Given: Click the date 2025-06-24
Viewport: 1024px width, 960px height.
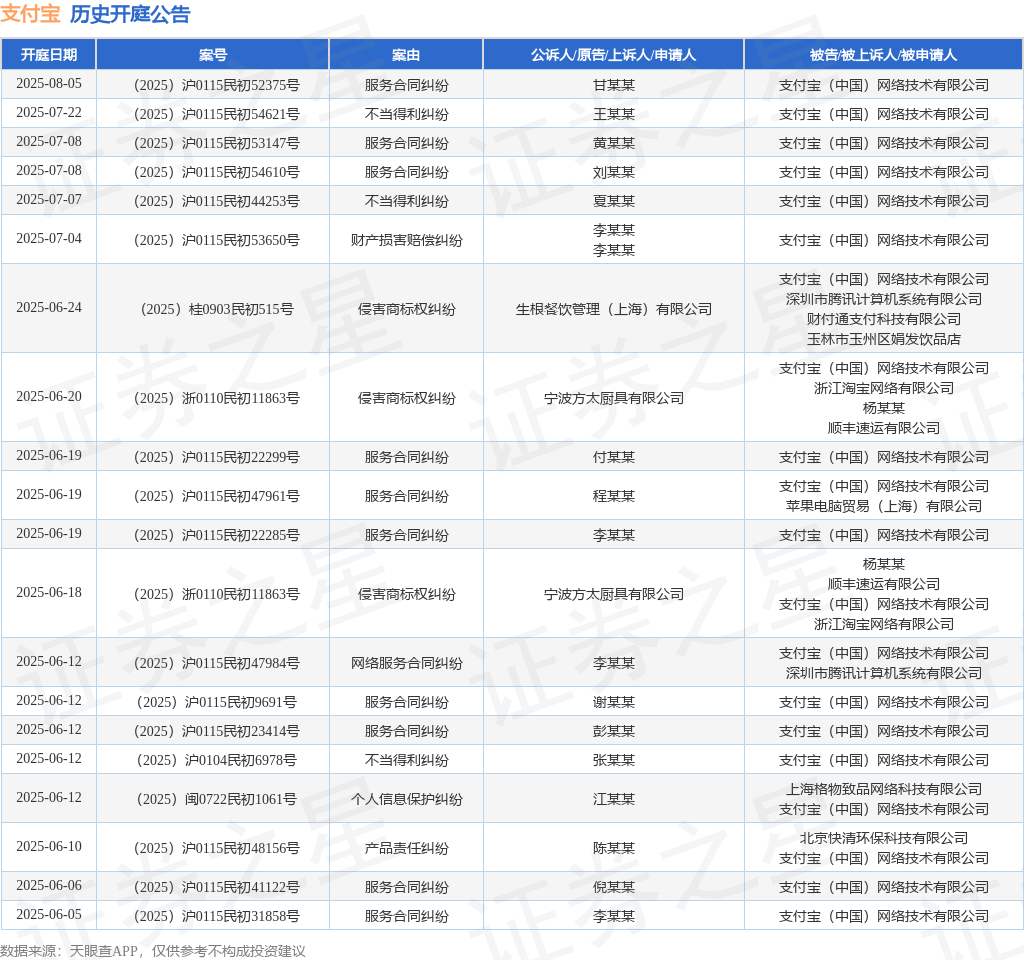Looking at the screenshot, I should [49, 307].
